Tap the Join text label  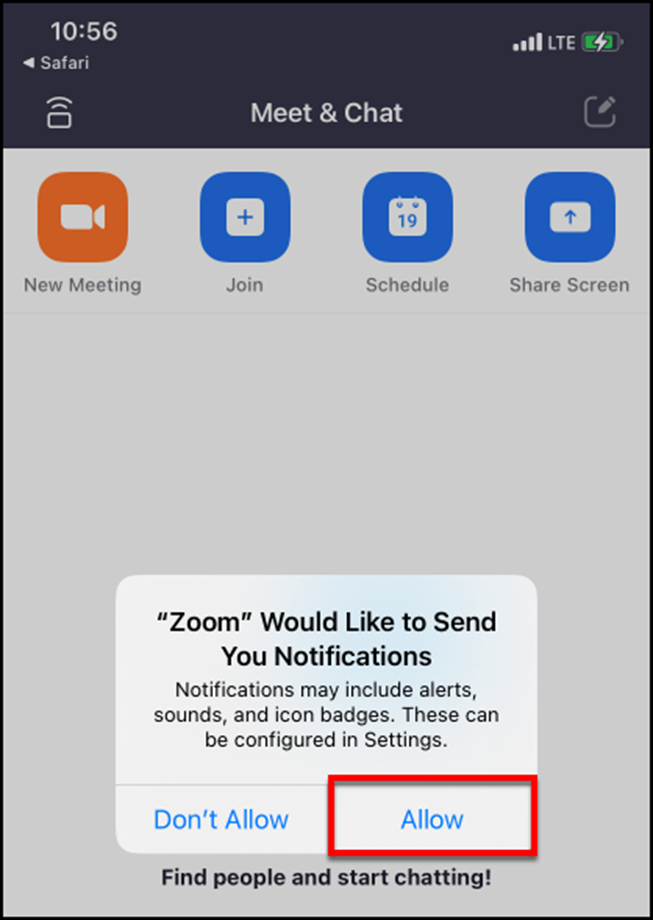coord(245,285)
